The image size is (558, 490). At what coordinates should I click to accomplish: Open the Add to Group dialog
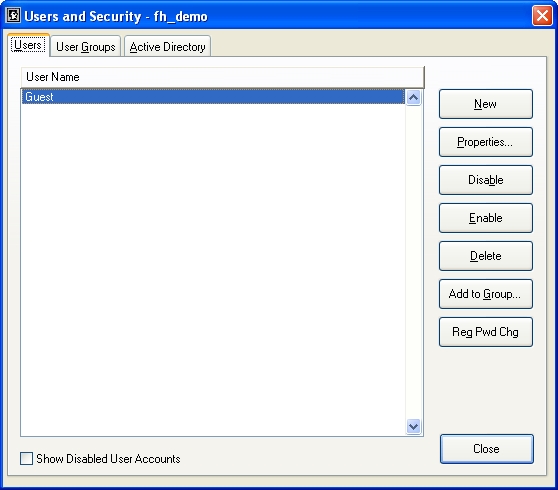point(486,294)
